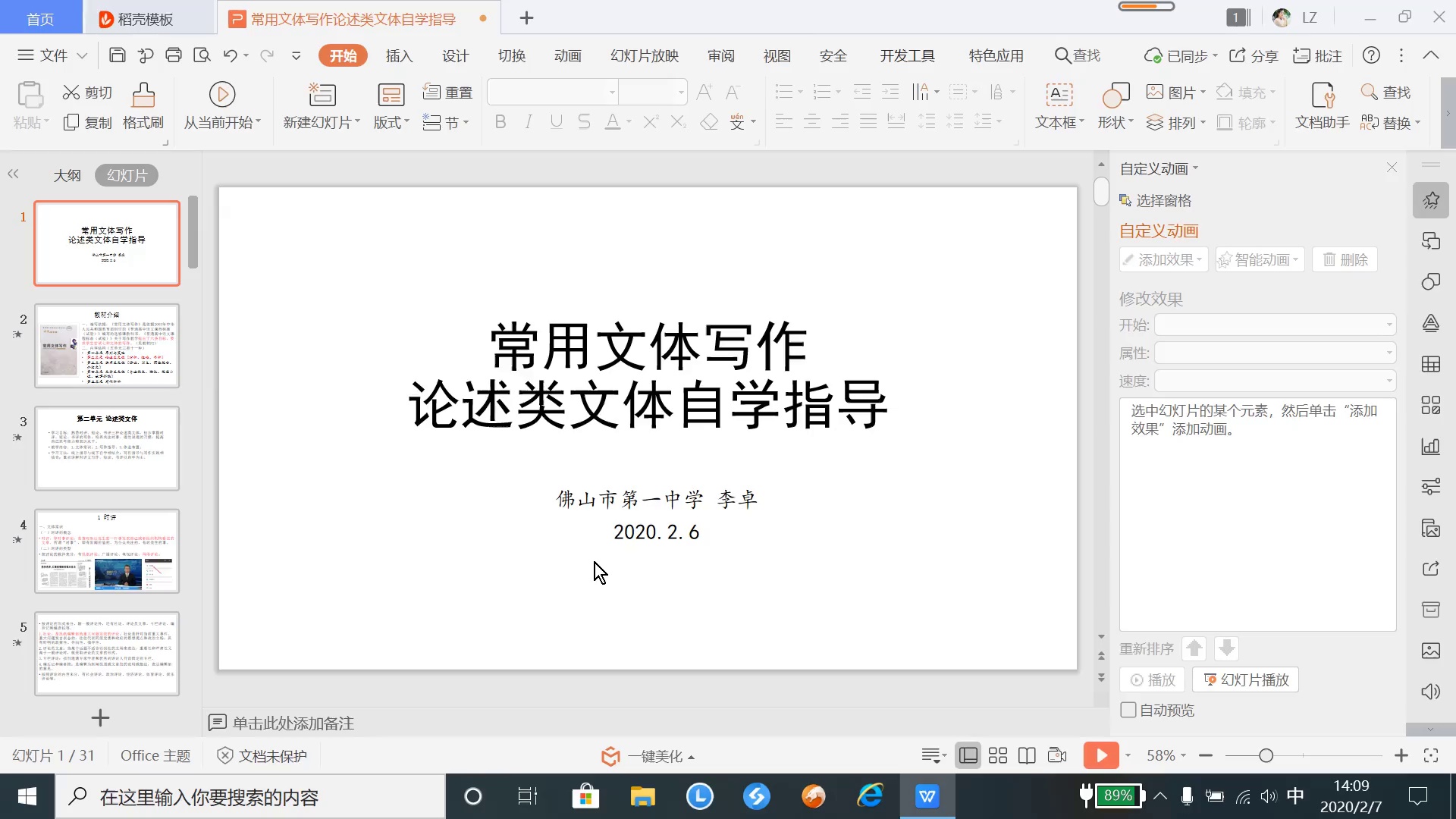
Task: Start slideshow from current slide (从当前开始)
Action: [x=222, y=105]
